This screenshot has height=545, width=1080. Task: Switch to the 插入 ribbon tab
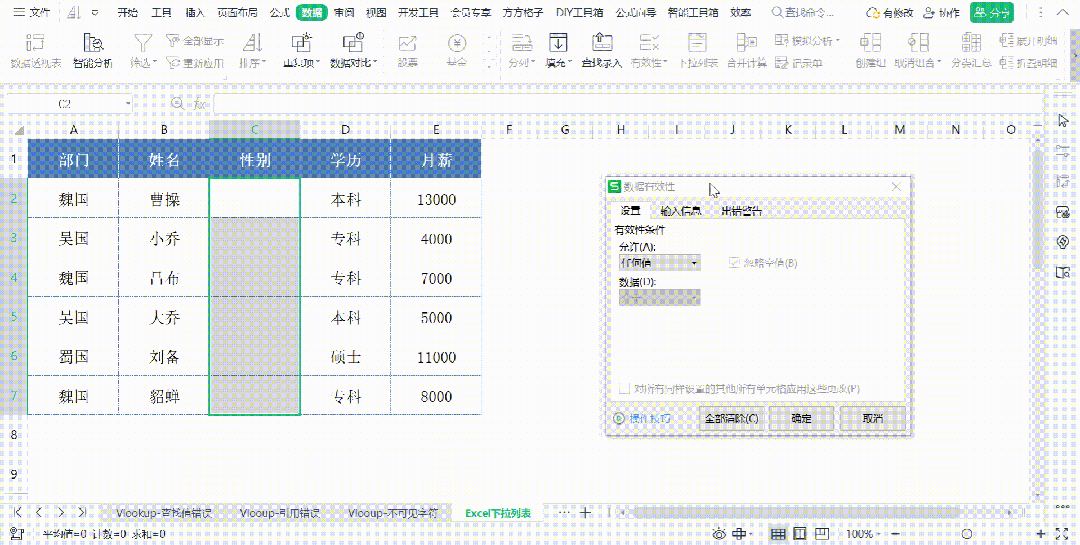(x=196, y=12)
